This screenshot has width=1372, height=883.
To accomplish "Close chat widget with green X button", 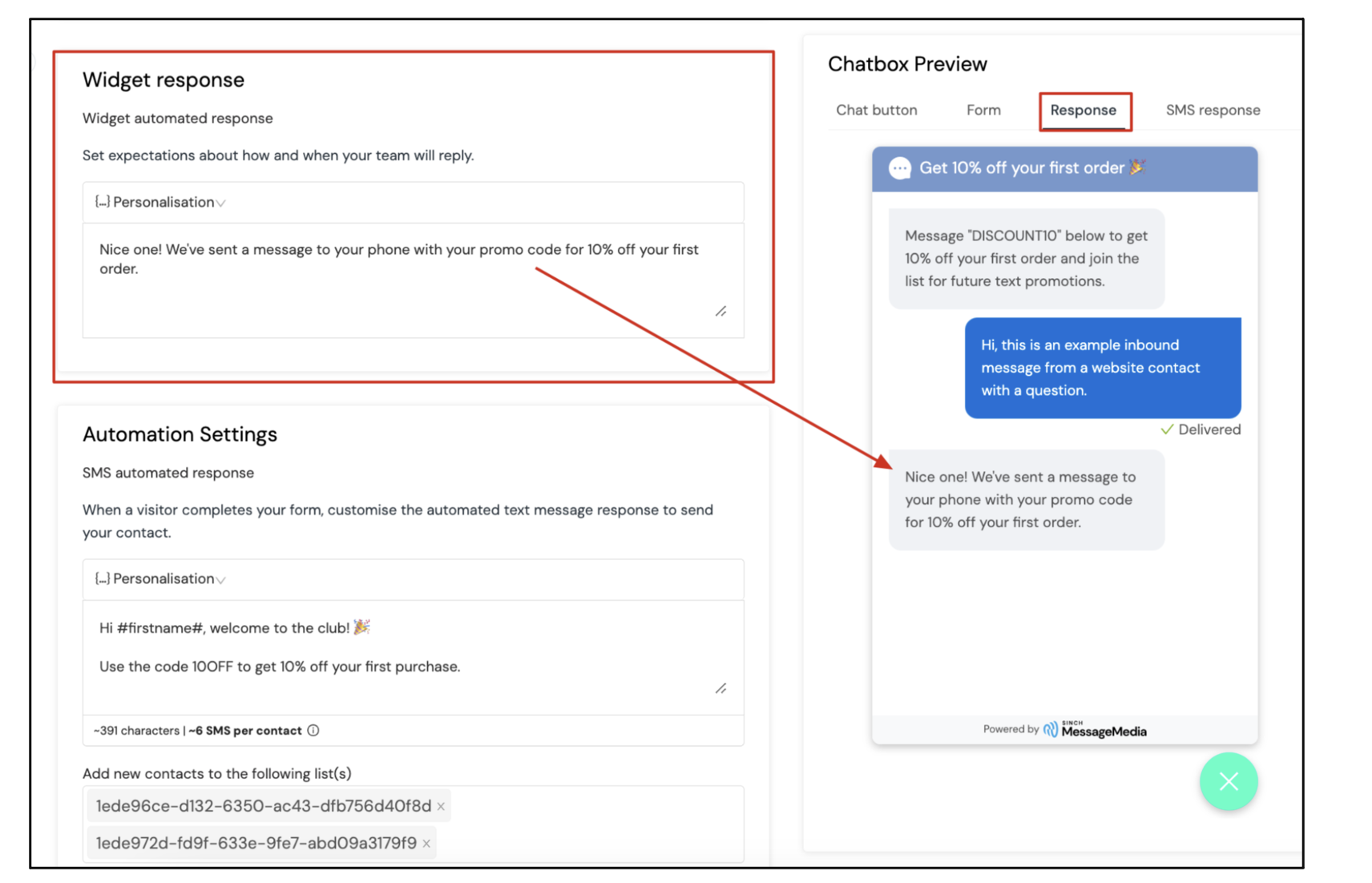I will 1229,781.
